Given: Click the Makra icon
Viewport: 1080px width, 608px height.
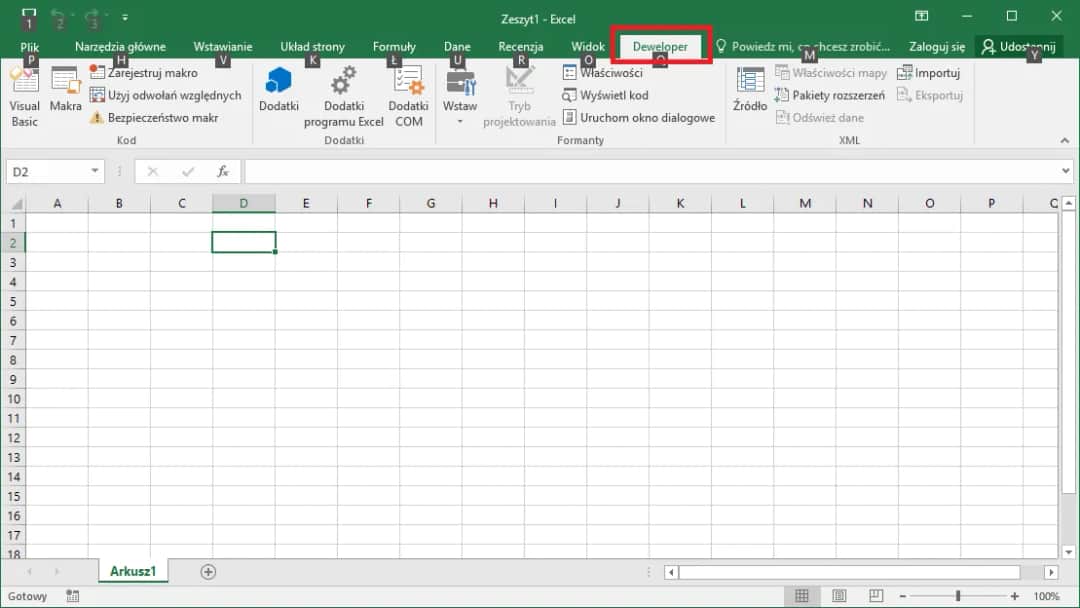Looking at the screenshot, I should [x=64, y=95].
